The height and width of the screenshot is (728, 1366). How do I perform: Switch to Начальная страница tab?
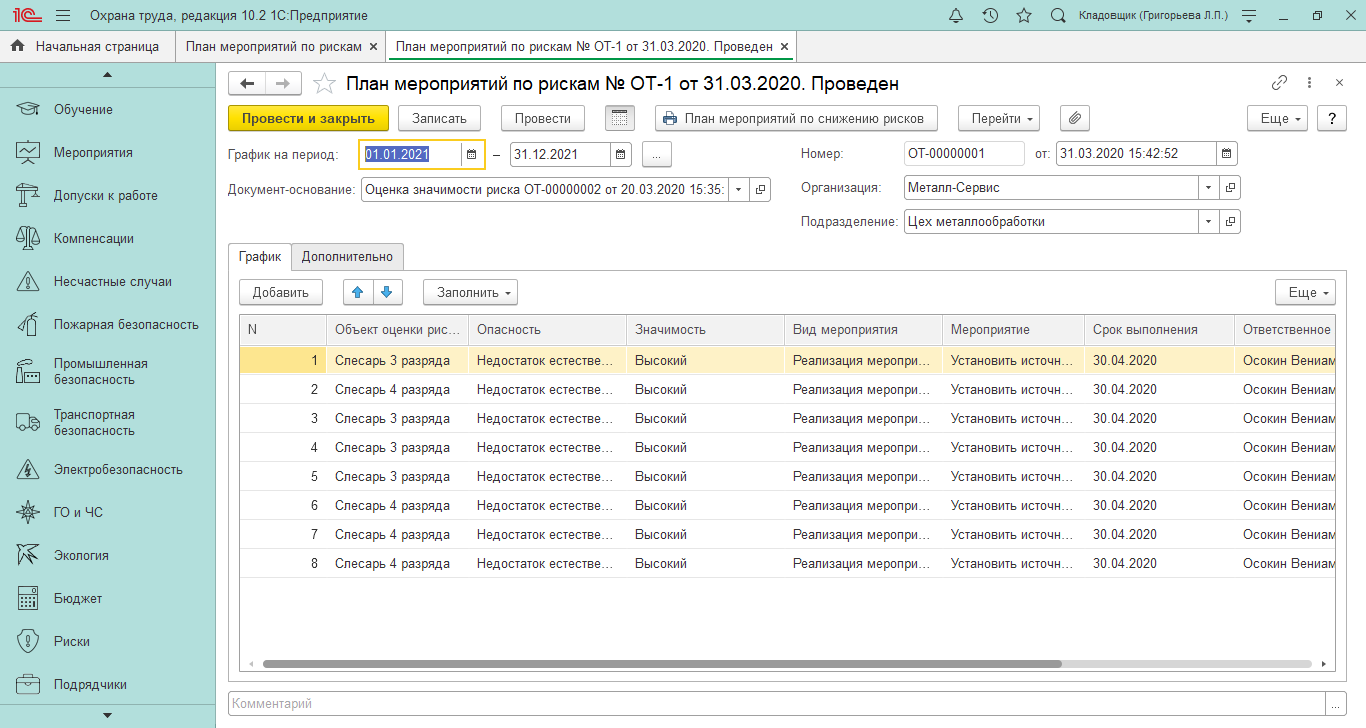coord(87,46)
